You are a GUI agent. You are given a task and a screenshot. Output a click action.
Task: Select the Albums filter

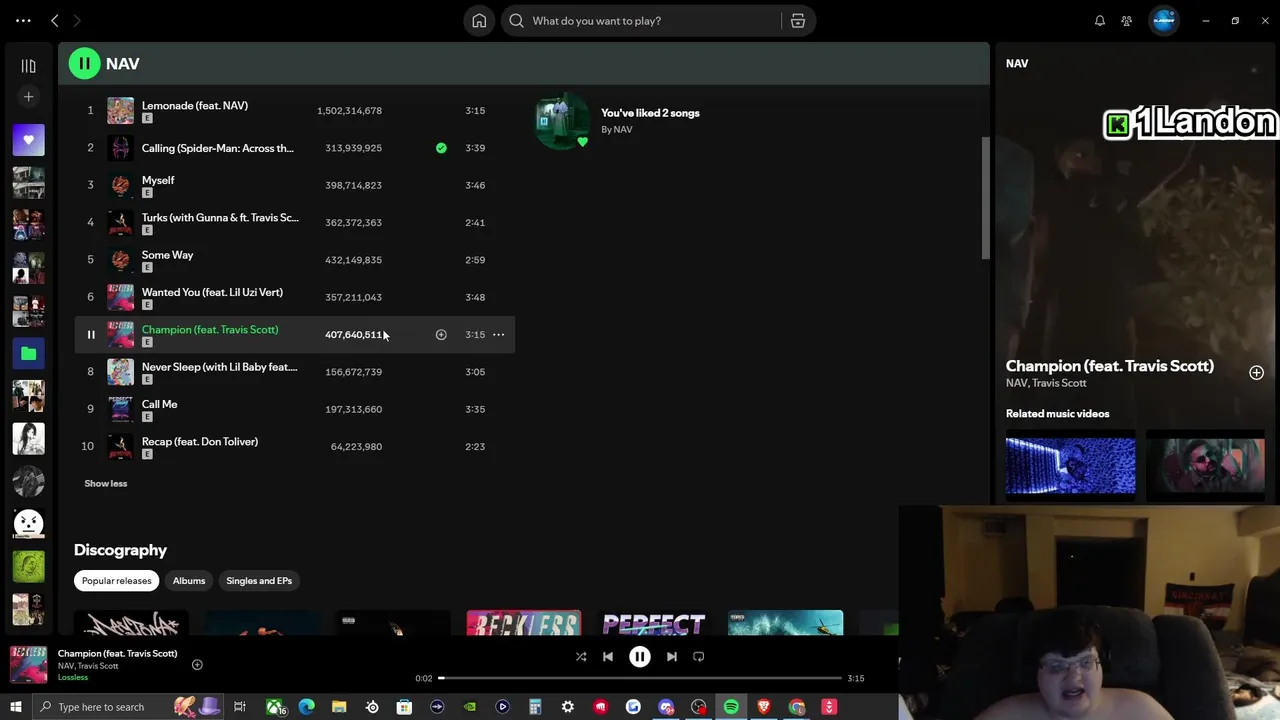pyautogui.click(x=188, y=581)
